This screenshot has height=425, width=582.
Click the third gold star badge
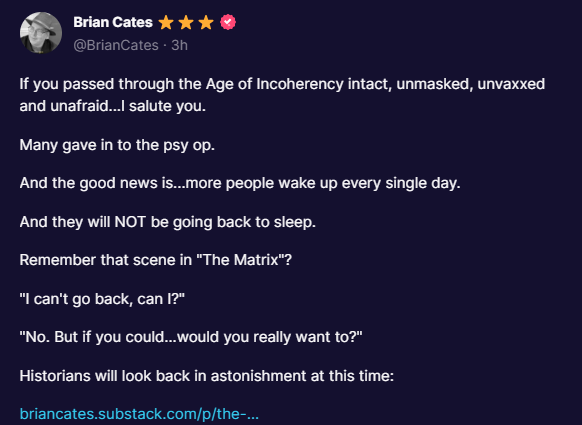tap(206, 23)
